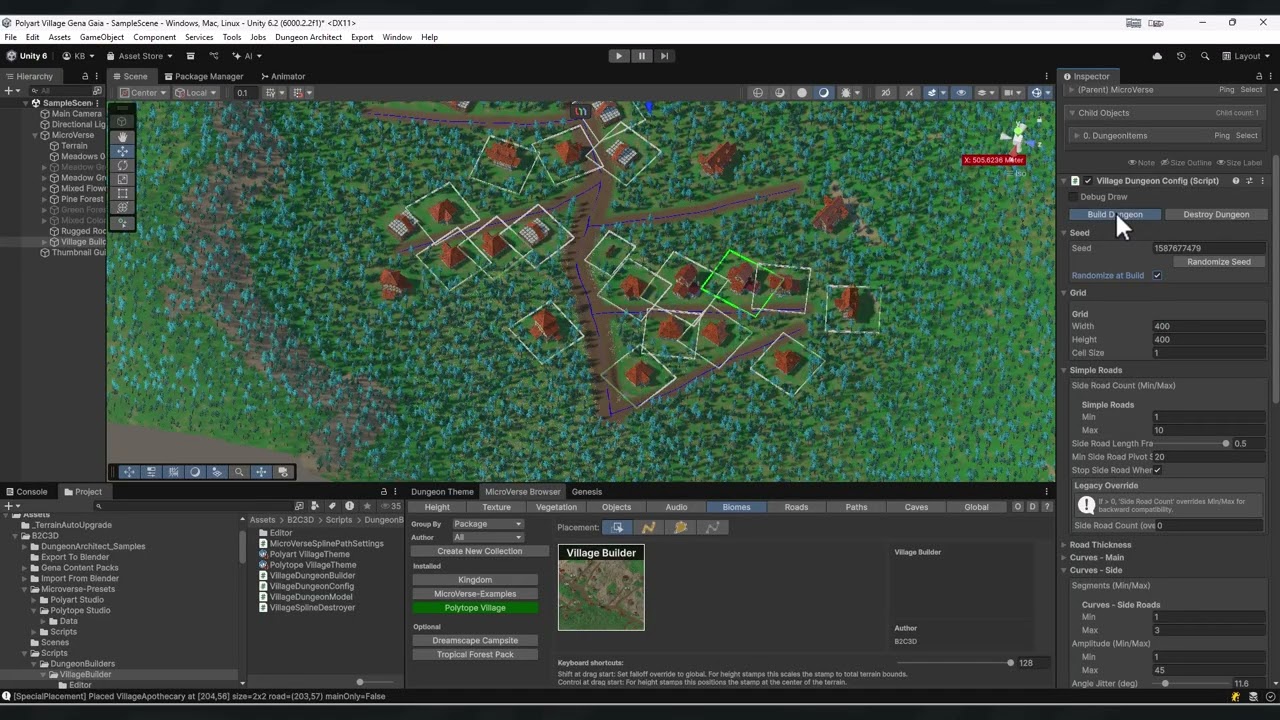This screenshot has height=720, width=1280.
Task: Click the Build Dungeon button
Action: point(1114,214)
